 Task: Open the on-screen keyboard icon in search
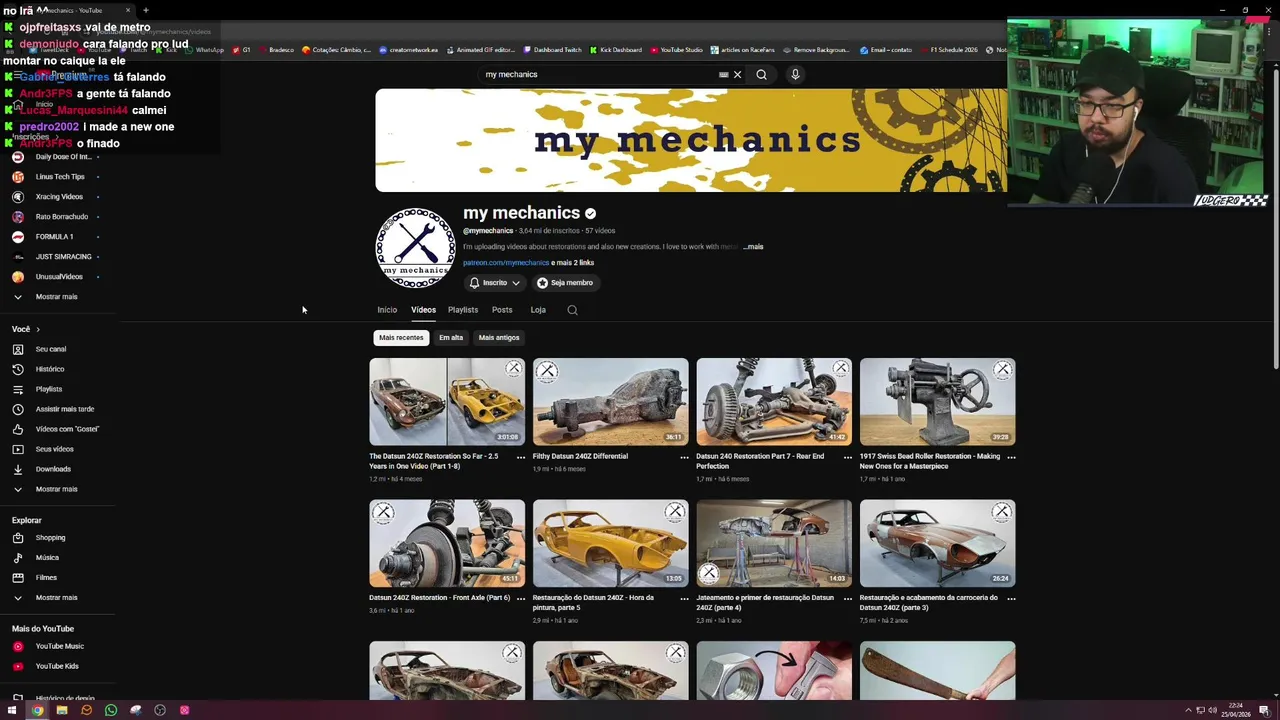[x=724, y=74]
